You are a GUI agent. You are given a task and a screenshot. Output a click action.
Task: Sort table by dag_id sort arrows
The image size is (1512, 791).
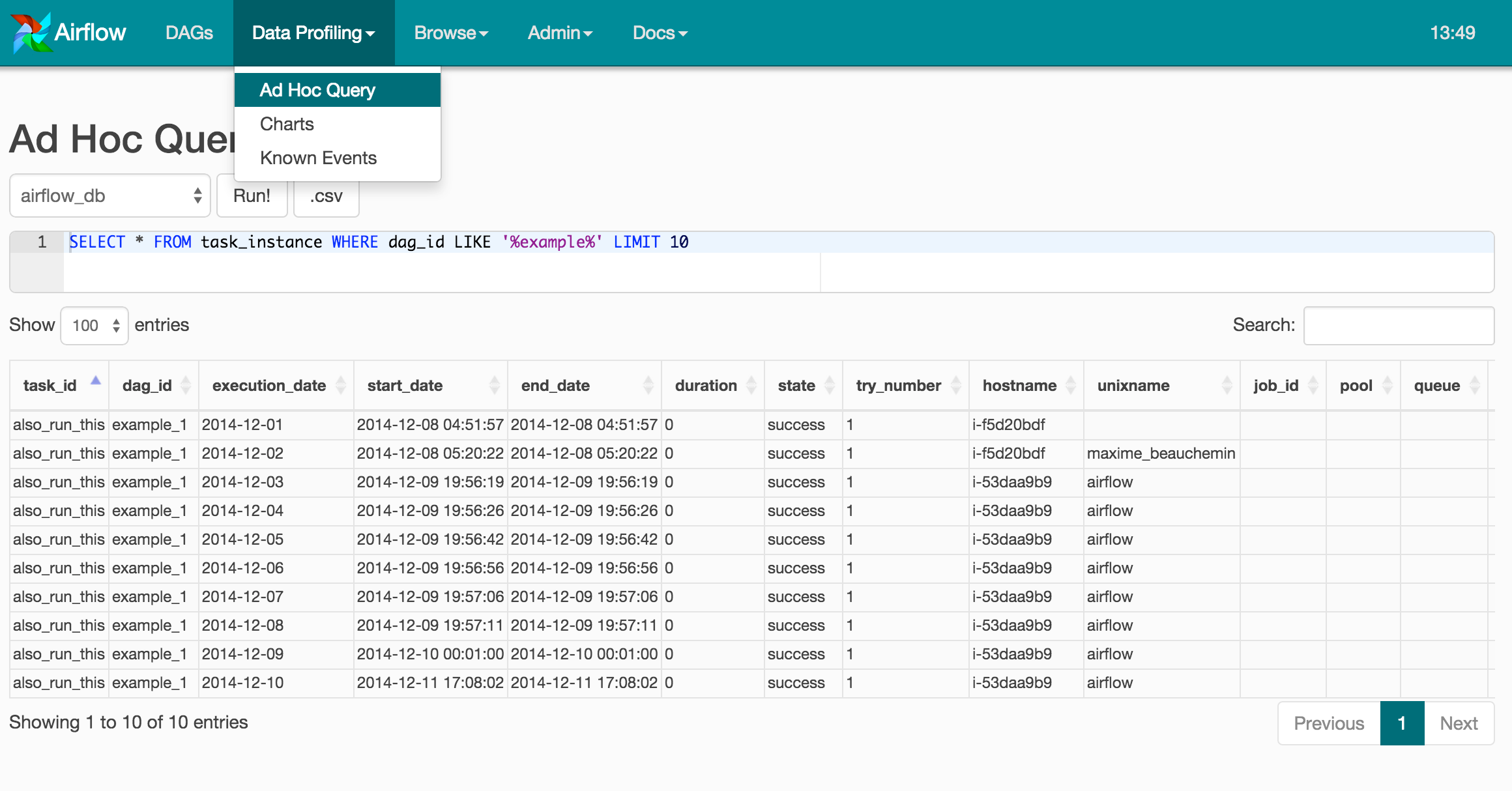pos(186,385)
